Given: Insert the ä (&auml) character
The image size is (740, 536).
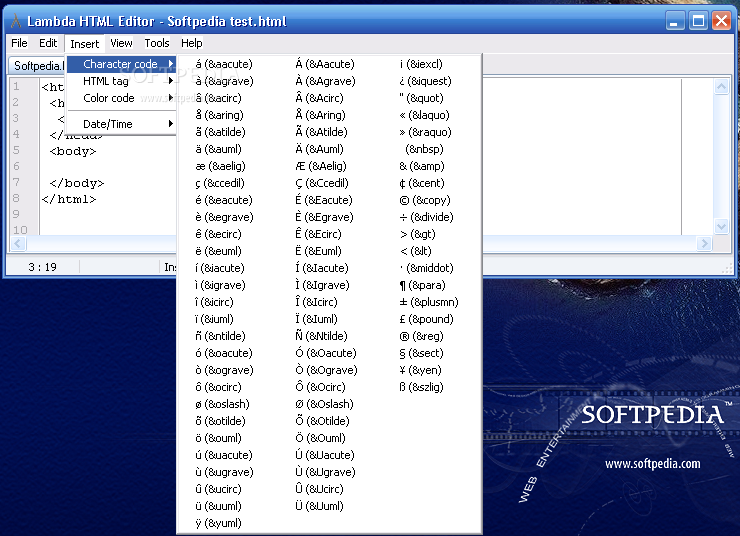Looking at the screenshot, I should [x=218, y=149].
